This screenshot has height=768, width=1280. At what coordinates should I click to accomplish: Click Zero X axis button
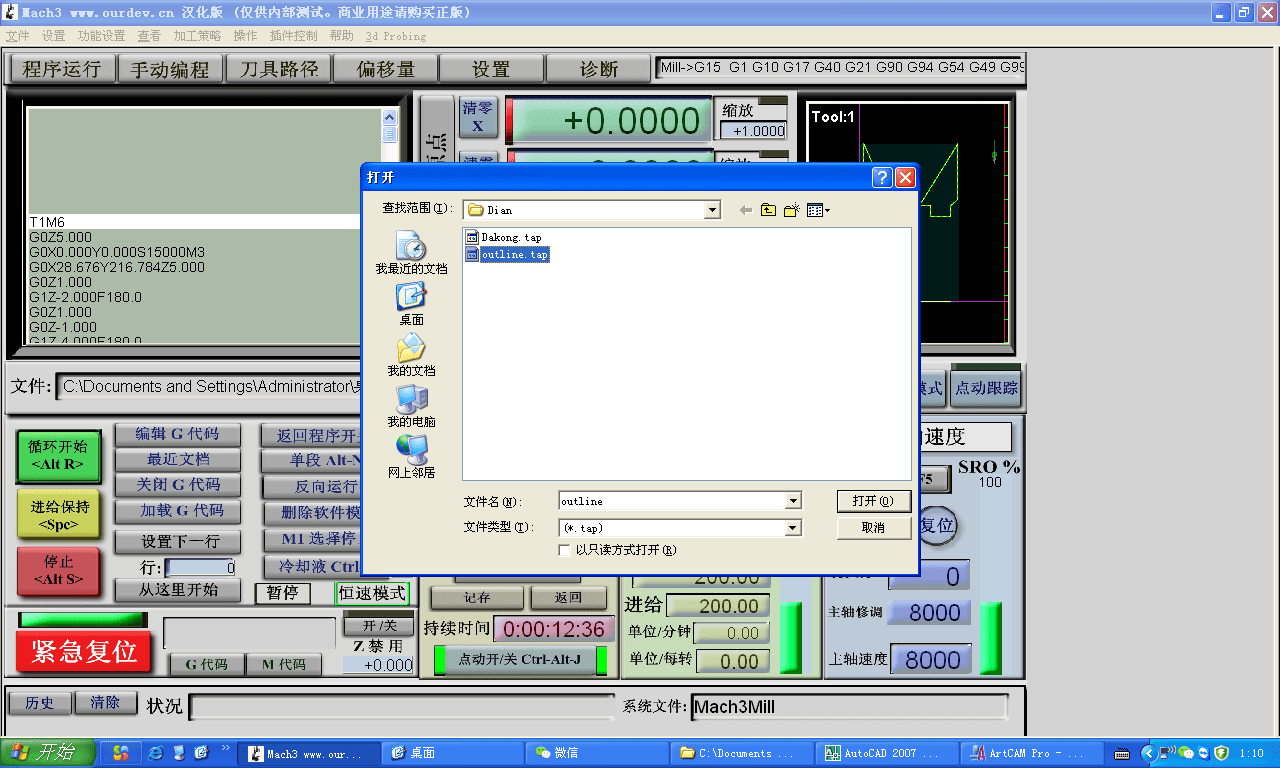(478, 117)
